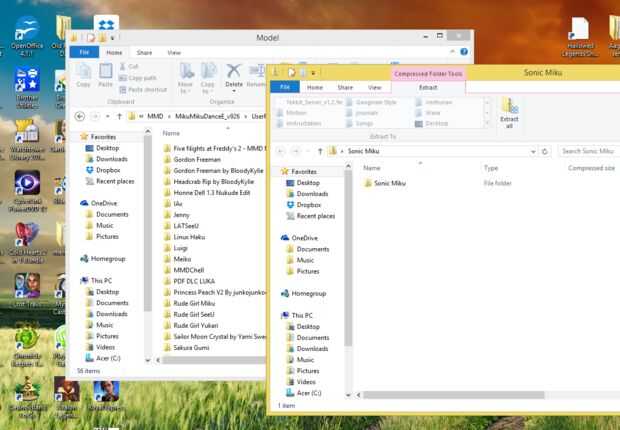Select Jenny folder
The width and height of the screenshot is (620, 430).
(177, 215)
